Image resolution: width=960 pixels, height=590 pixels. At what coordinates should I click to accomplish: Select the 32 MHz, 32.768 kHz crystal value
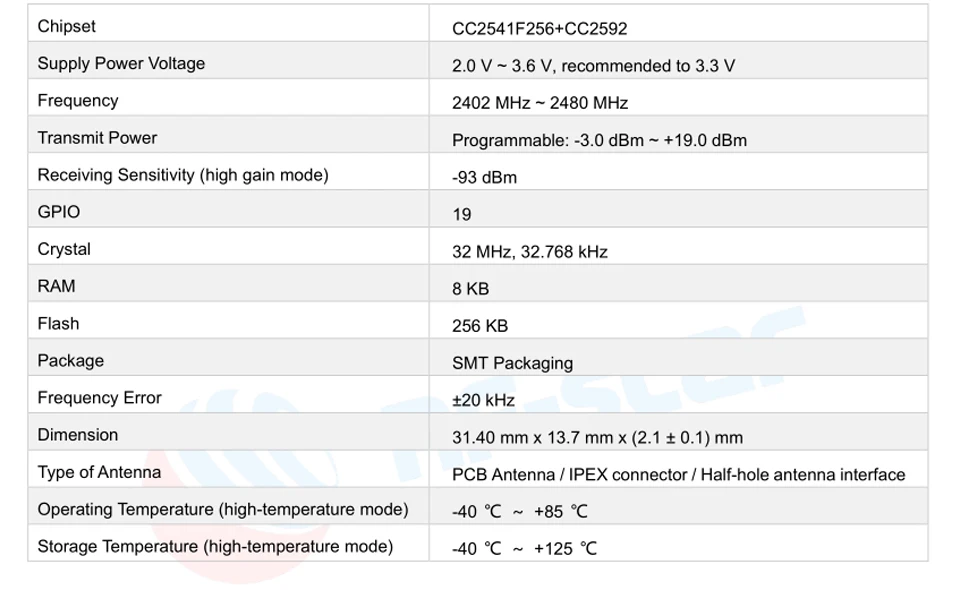pos(530,252)
